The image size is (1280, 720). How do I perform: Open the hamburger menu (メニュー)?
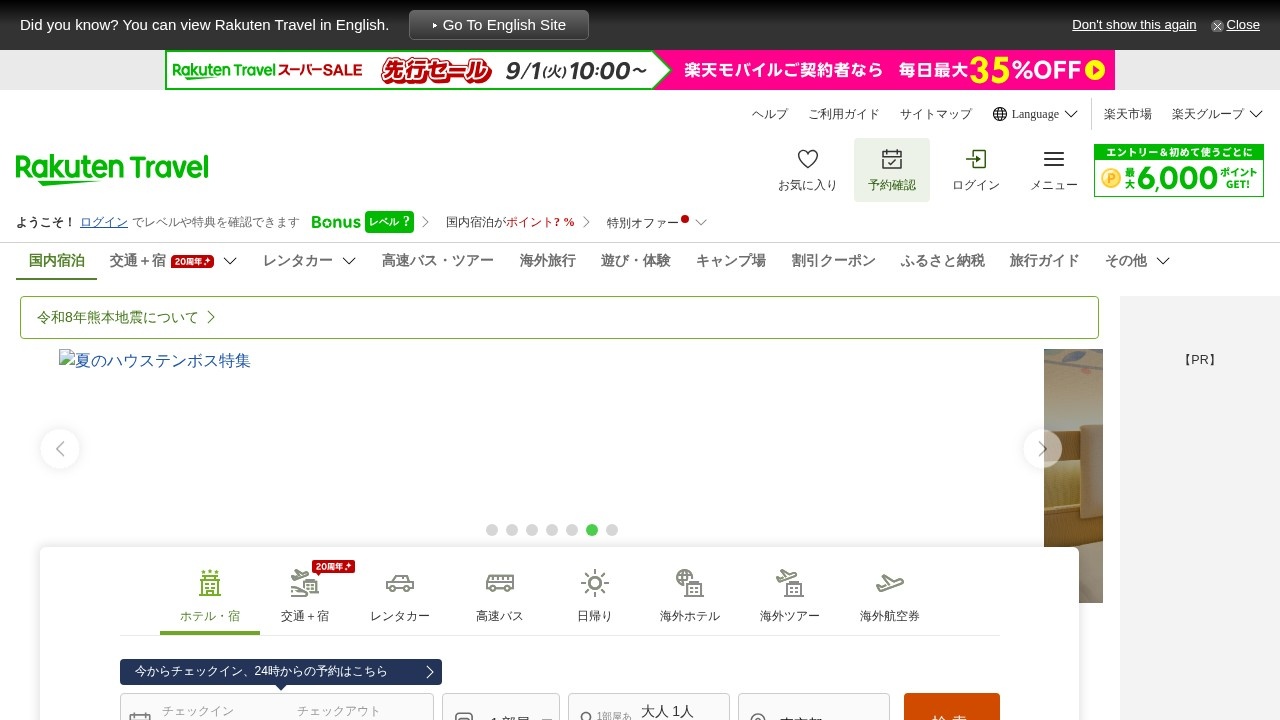[x=1054, y=159]
